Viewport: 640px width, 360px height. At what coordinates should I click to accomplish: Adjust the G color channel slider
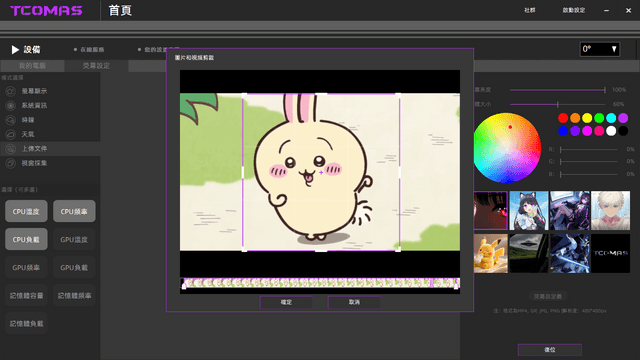pos(589,162)
